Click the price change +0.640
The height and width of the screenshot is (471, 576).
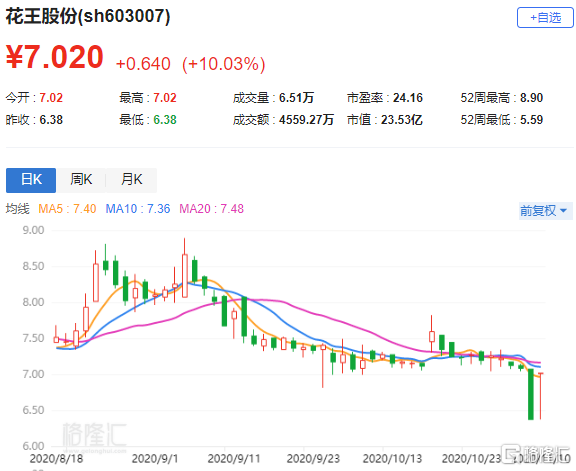pos(143,64)
